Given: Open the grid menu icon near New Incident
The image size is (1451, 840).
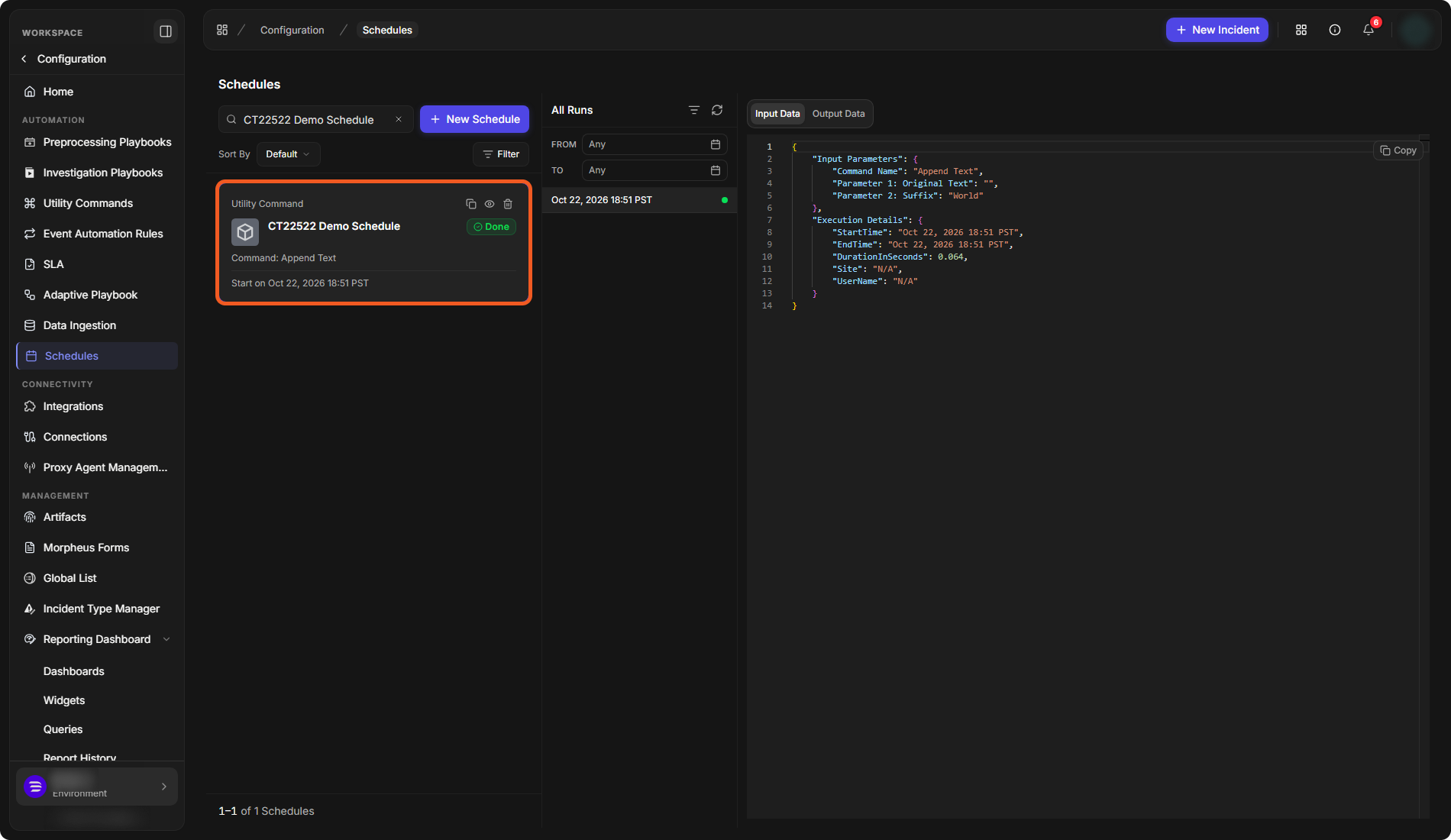Looking at the screenshot, I should (x=1301, y=30).
